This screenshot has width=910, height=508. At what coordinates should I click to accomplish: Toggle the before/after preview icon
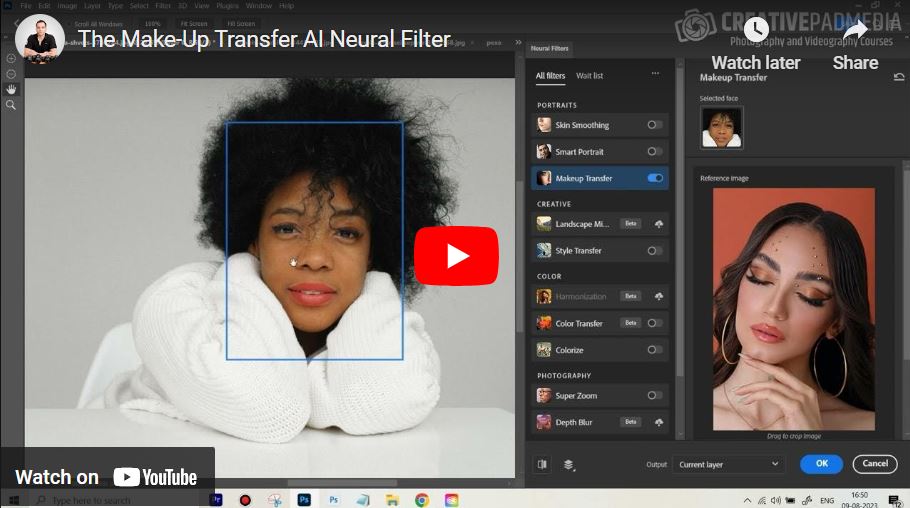(x=542, y=464)
